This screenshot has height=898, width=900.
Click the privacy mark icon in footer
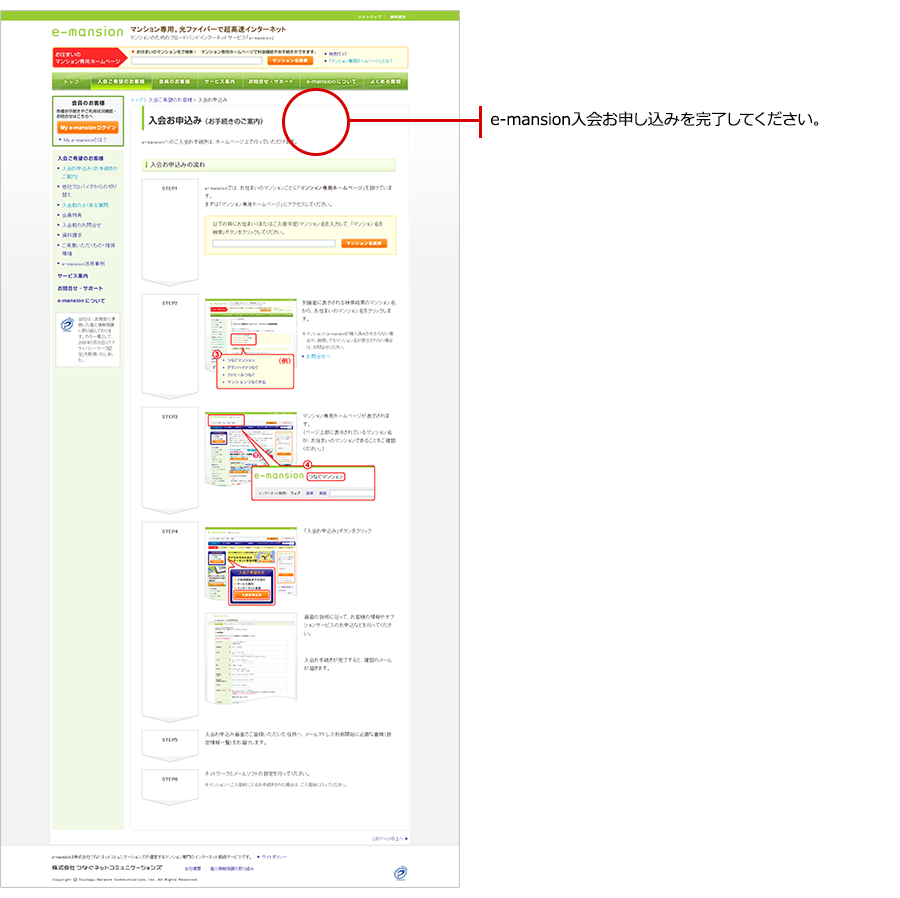point(400,873)
